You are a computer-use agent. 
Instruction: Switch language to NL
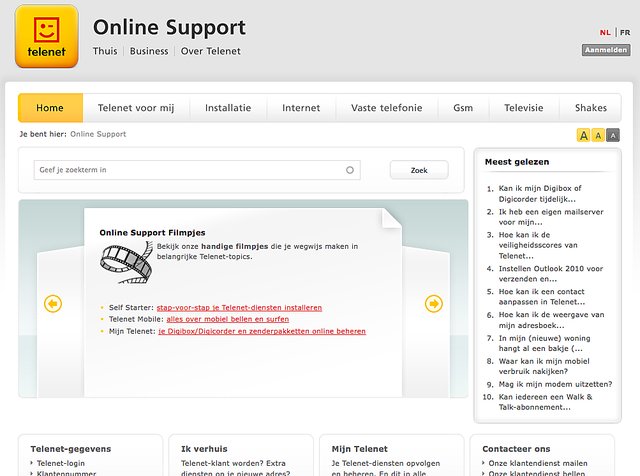pos(605,33)
